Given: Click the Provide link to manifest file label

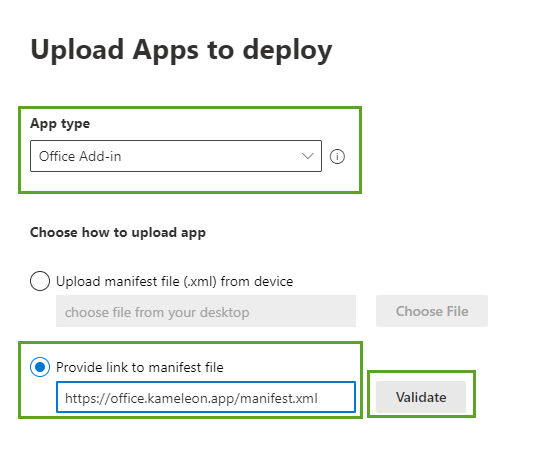Looking at the screenshot, I should pos(140,367).
